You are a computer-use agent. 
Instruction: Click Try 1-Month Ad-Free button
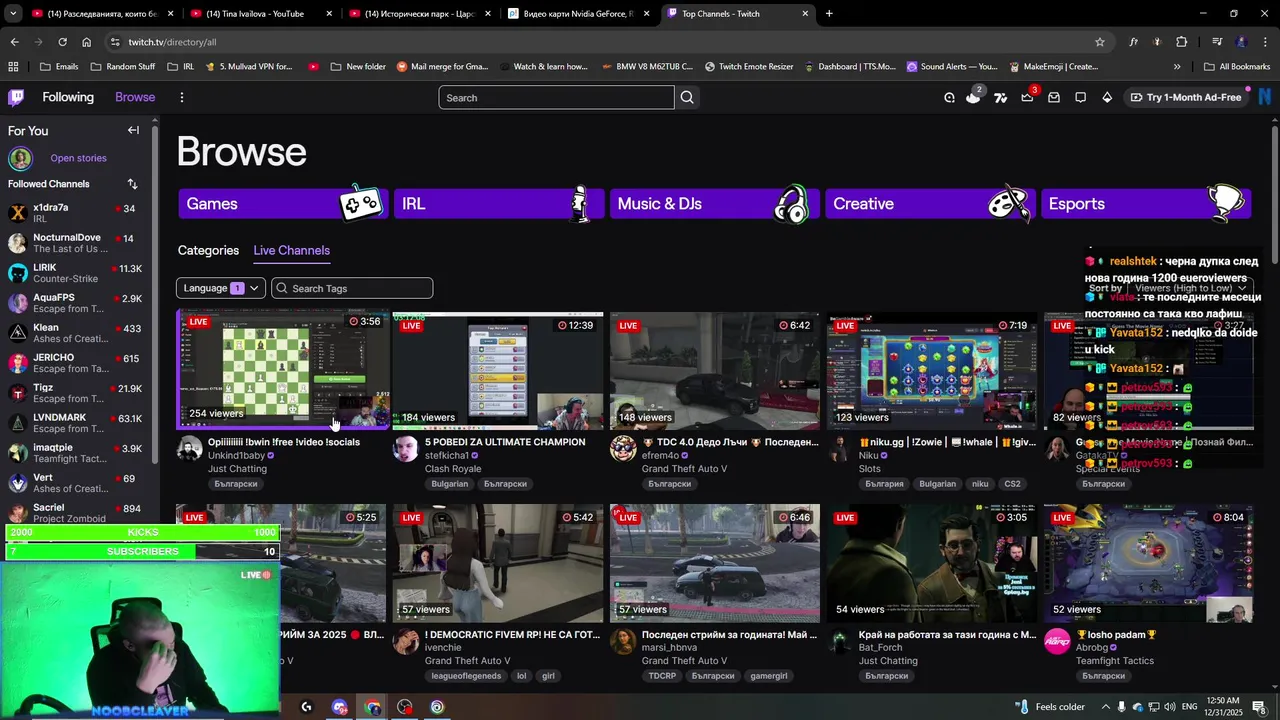pyautogui.click(x=1186, y=97)
